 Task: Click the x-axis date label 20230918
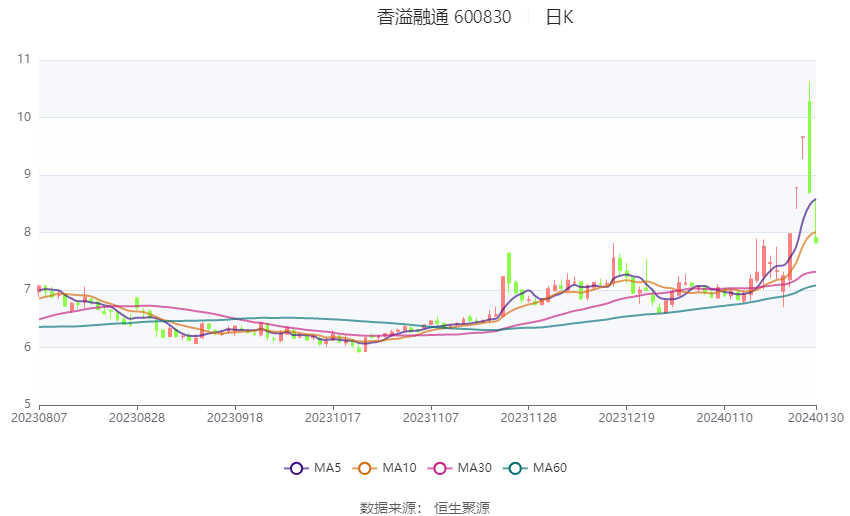[235, 418]
